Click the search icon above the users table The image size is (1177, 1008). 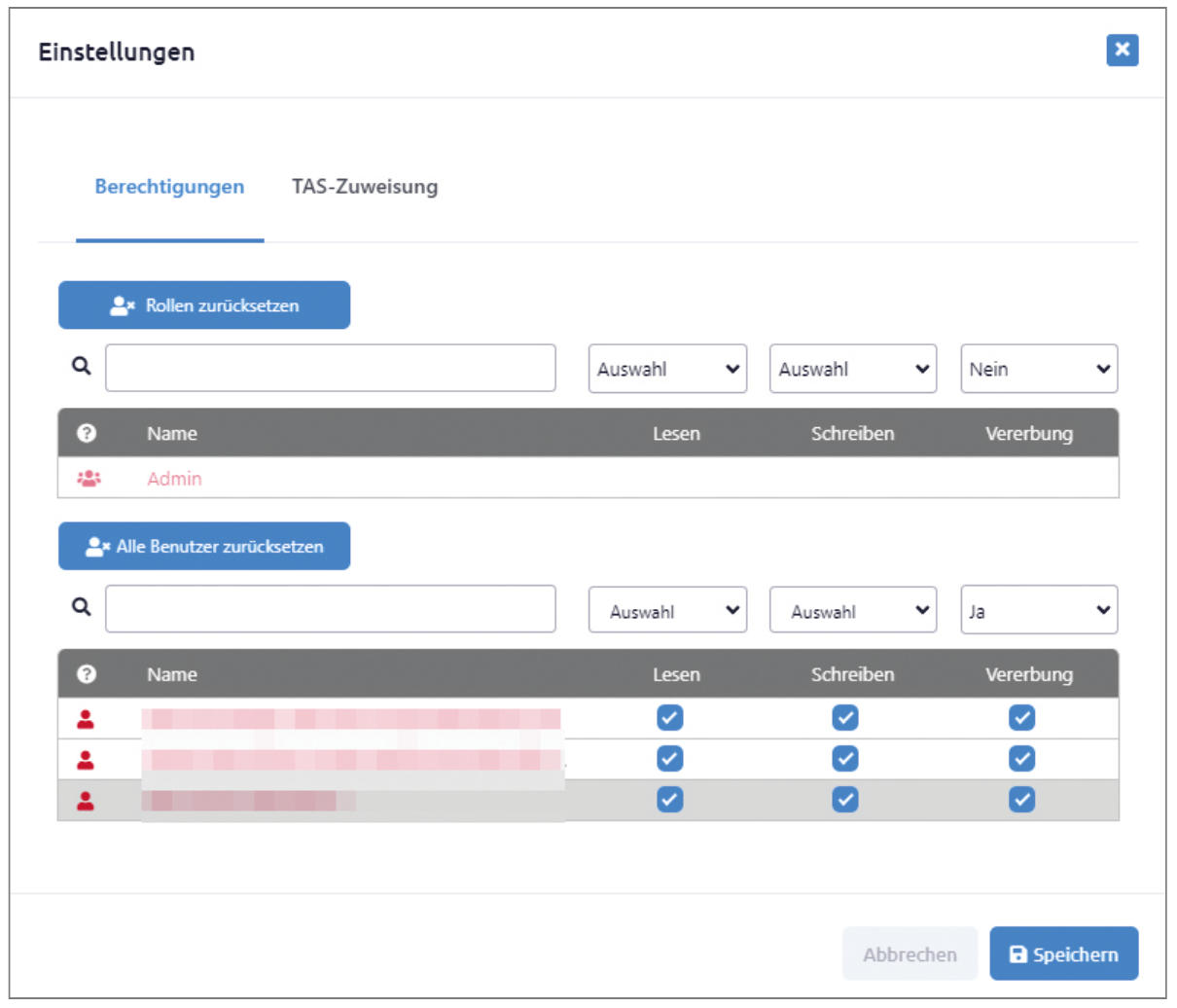[82, 607]
